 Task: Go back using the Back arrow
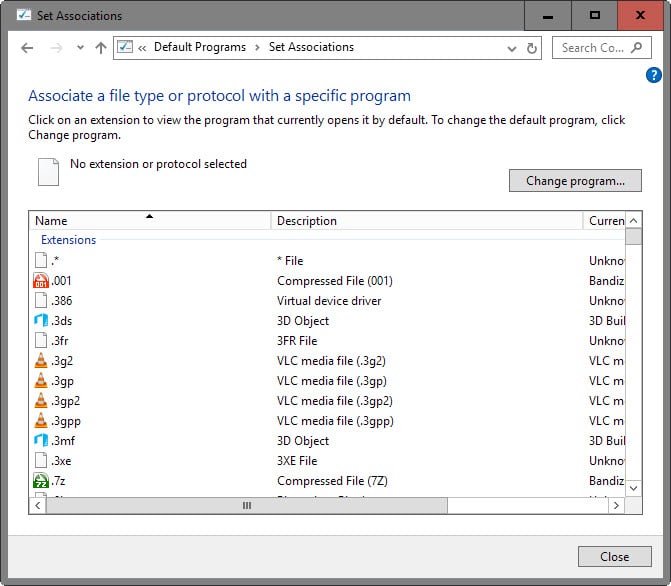[27, 48]
